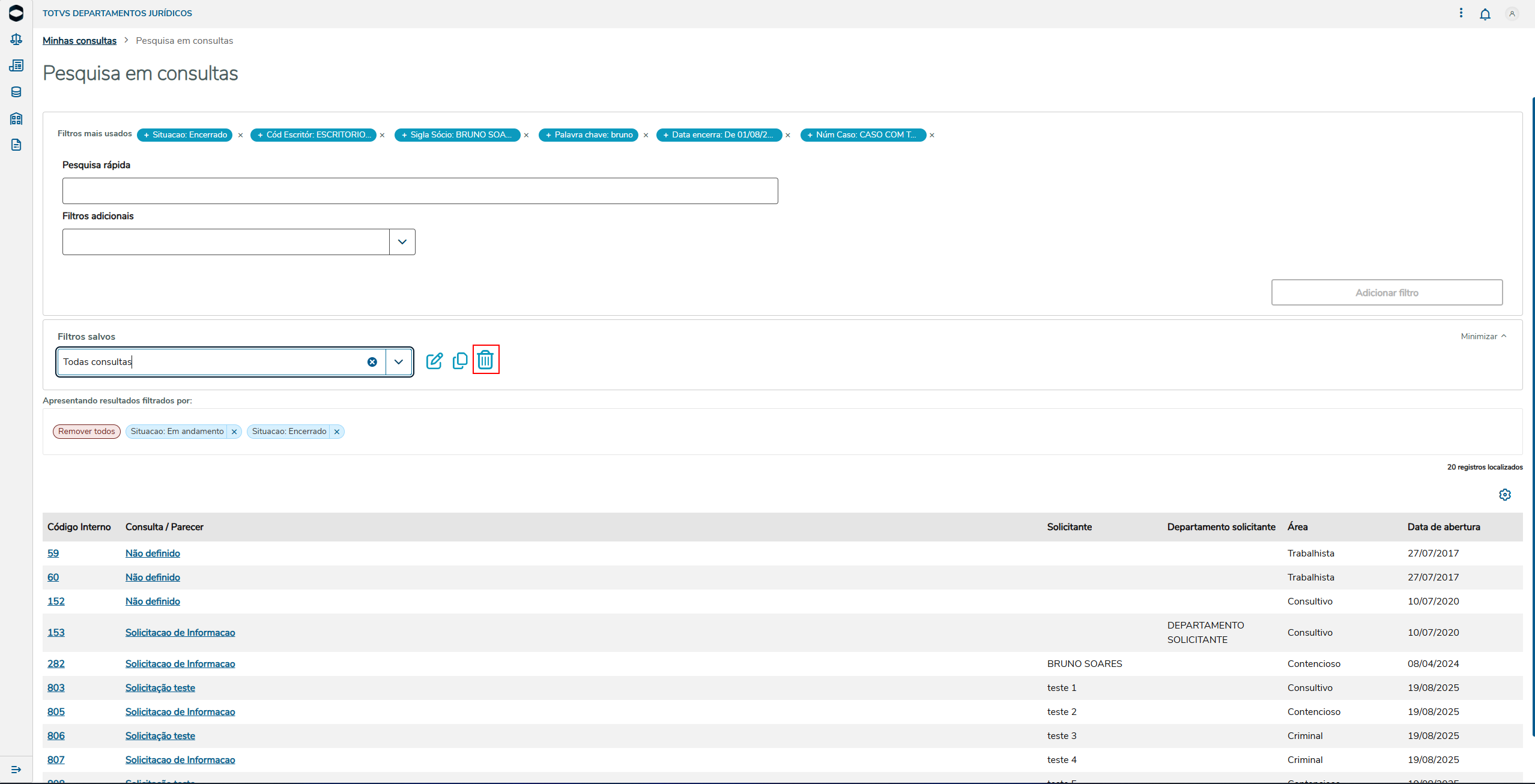Delete the saved filter with the trash icon
This screenshot has height=784, width=1535.
click(x=485, y=360)
